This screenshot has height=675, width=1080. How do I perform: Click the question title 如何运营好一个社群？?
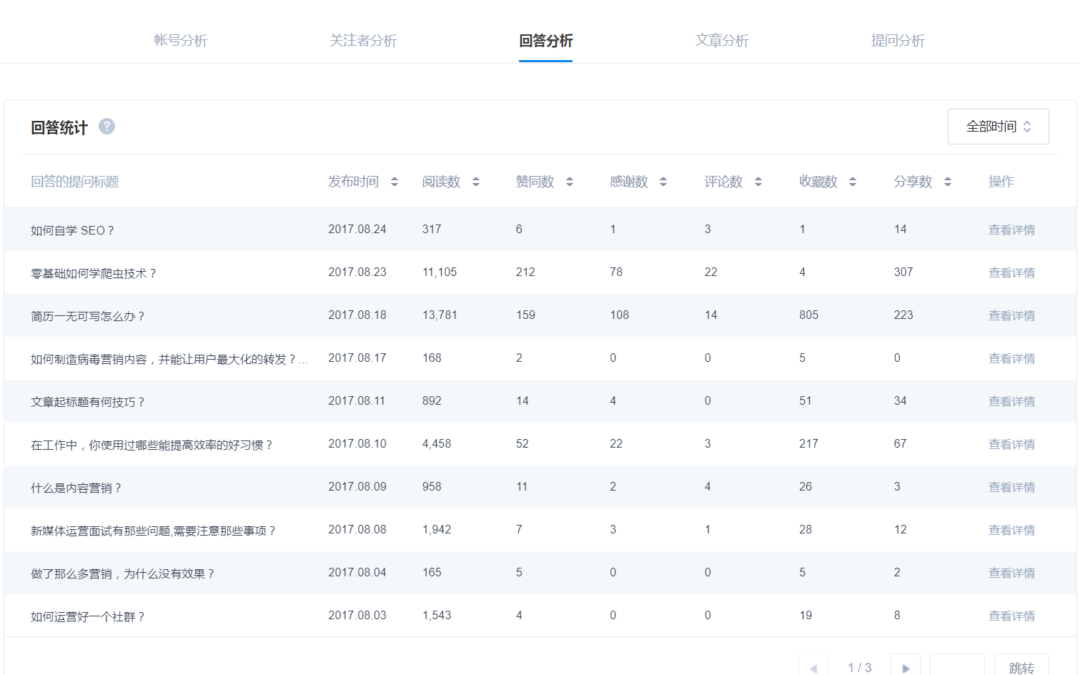click(x=87, y=616)
